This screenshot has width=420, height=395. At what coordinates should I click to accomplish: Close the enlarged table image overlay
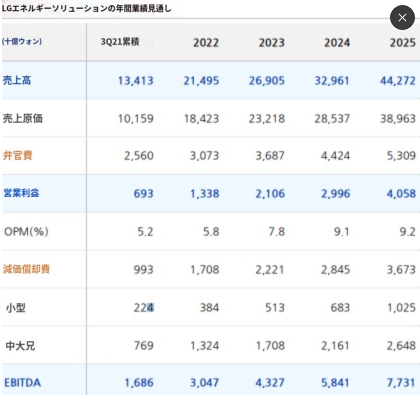pyautogui.click(x=402, y=18)
